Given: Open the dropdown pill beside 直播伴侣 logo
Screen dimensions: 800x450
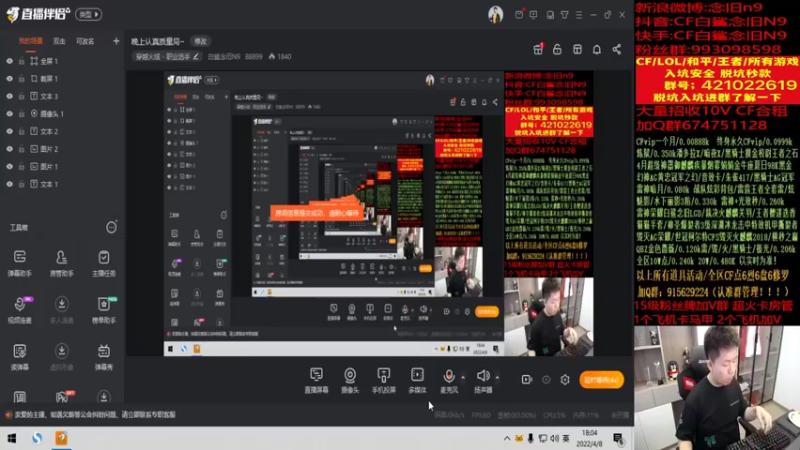Looking at the screenshot, I should pos(89,14).
